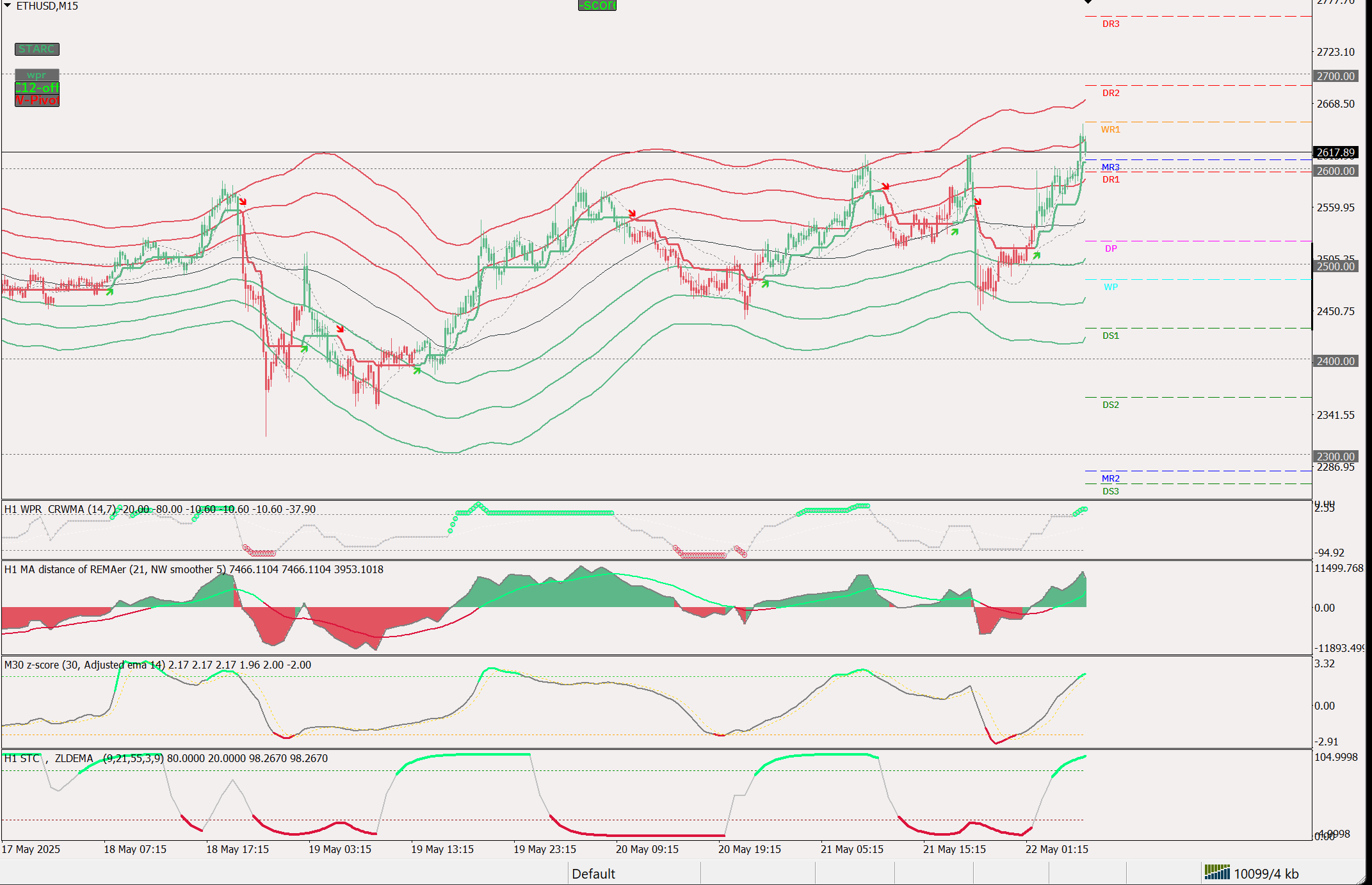Click the green DS2 support label
The image size is (1372, 885).
pyautogui.click(x=1111, y=405)
